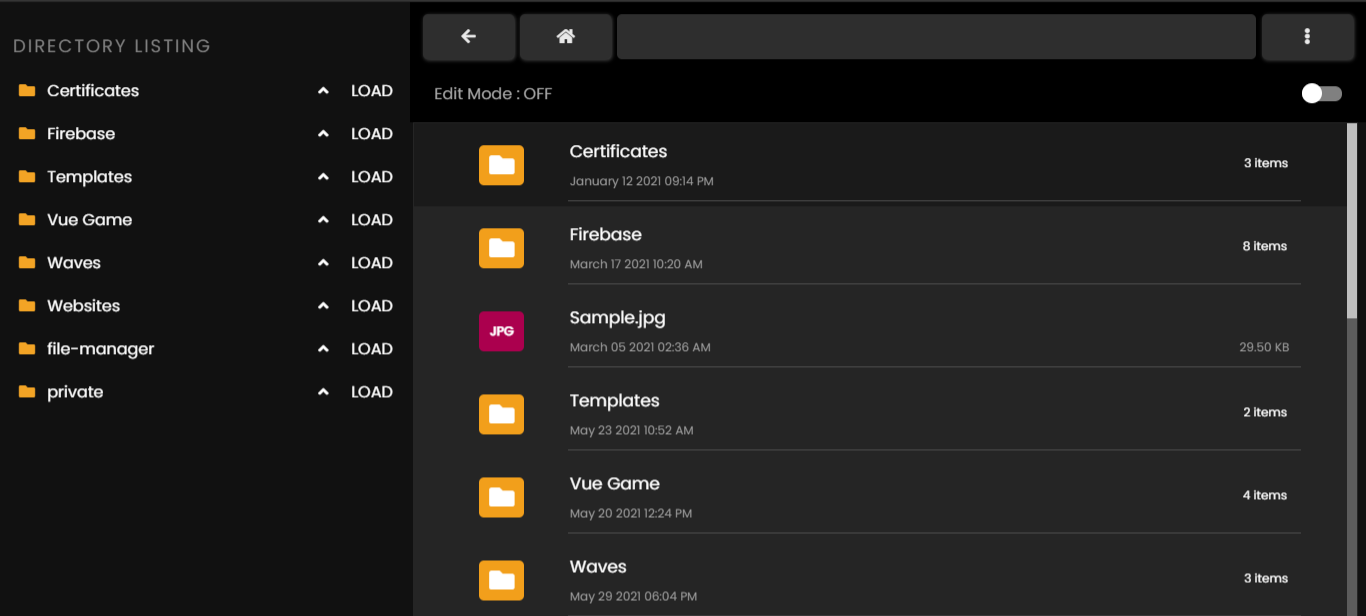Click the Certificates folder icon in the sidebar
Viewport: 1366px width, 616px height.
pos(26,90)
